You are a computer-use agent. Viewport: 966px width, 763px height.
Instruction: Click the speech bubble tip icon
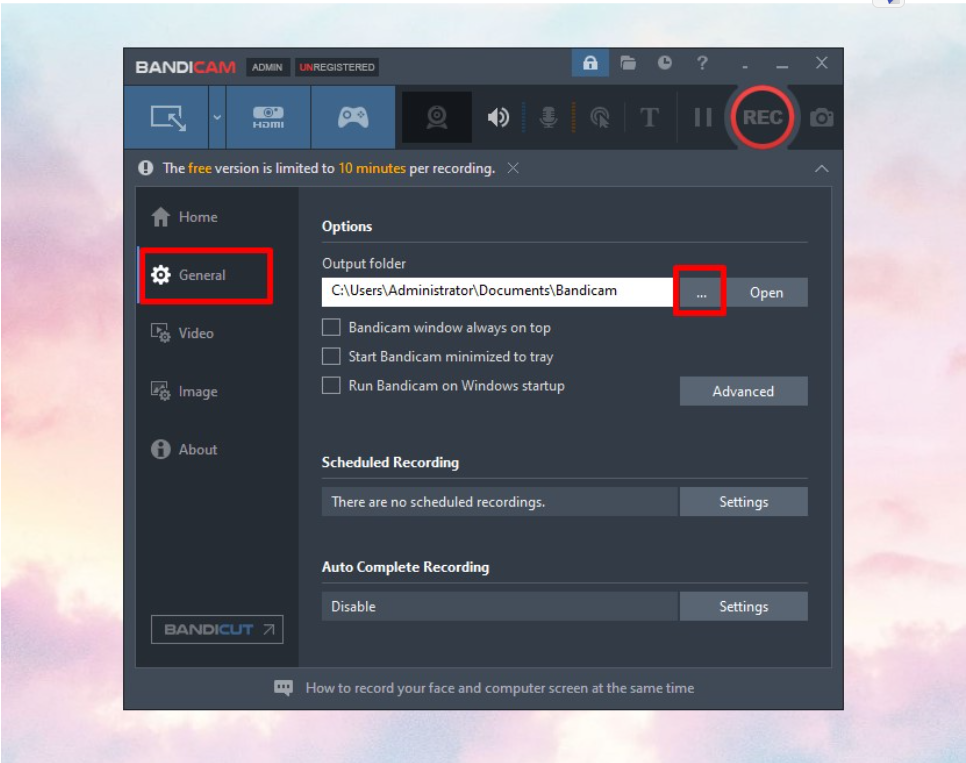[283, 688]
